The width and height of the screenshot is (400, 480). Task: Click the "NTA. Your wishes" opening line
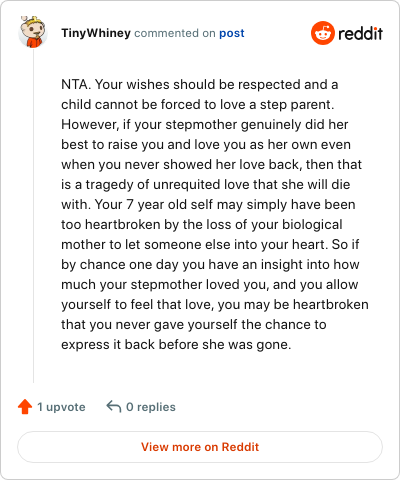click(x=199, y=85)
